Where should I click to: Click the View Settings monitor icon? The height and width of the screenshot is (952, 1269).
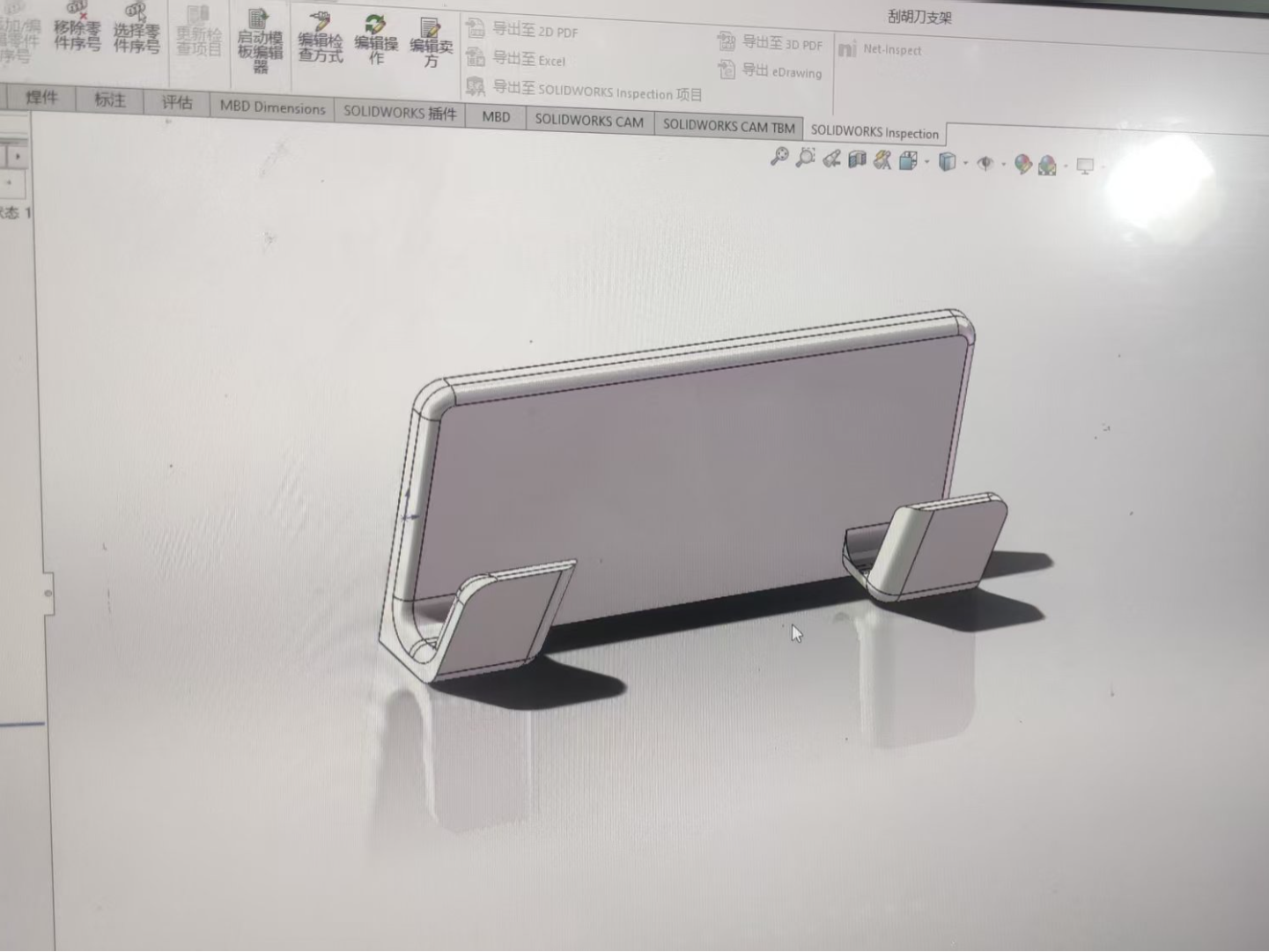(x=1085, y=166)
